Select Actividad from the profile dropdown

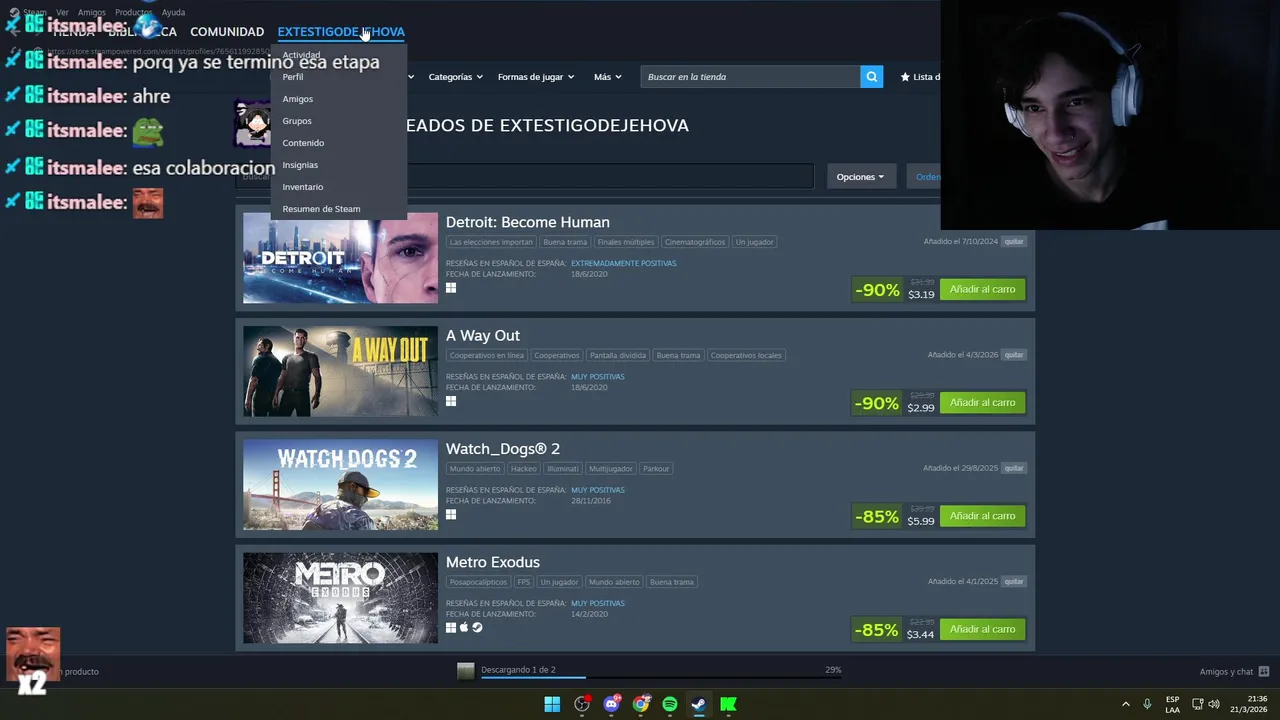click(x=301, y=55)
